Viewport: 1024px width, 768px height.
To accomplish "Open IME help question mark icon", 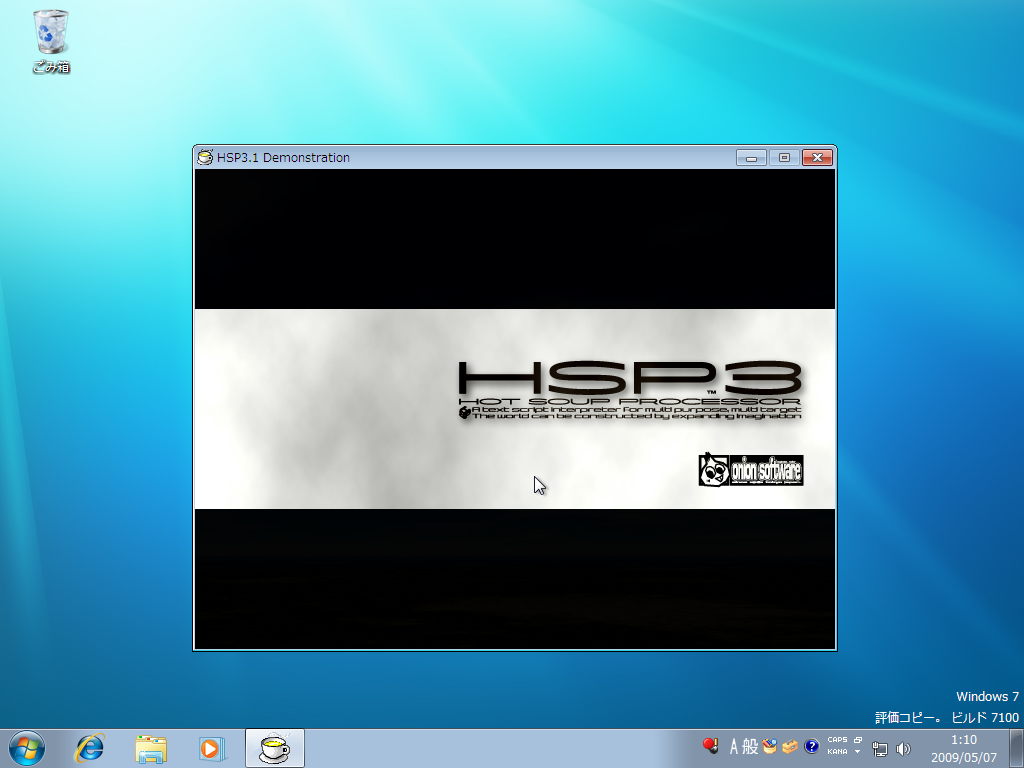I will click(811, 746).
